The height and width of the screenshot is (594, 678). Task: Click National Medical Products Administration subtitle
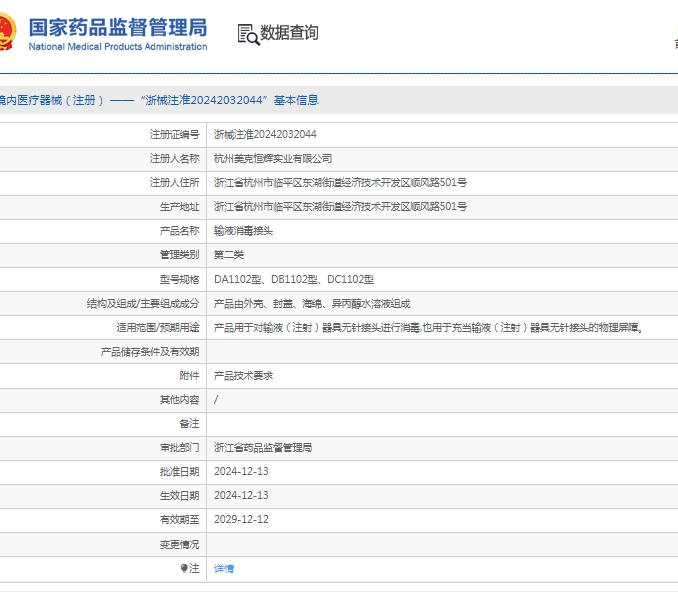(118, 47)
